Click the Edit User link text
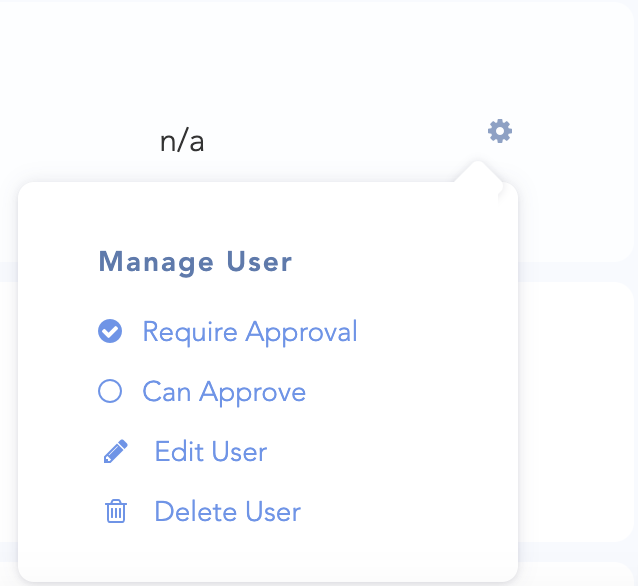 point(210,452)
